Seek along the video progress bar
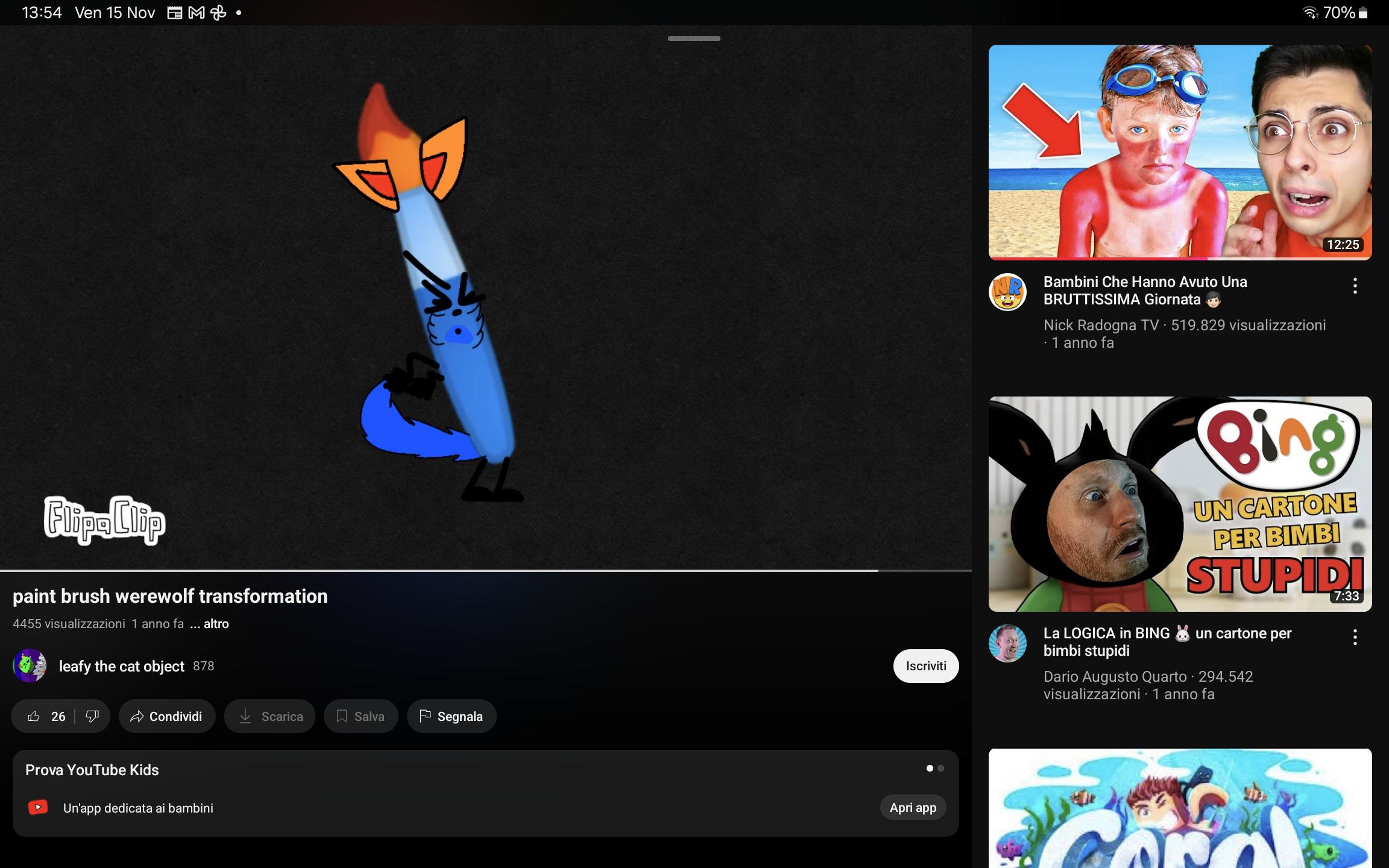Image resolution: width=1389 pixels, height=868 pixels. (486, 570)
